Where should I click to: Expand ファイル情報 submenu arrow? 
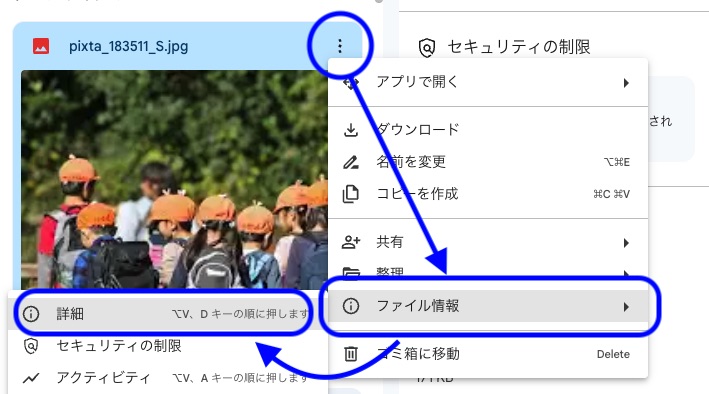[x=626, y=307]
